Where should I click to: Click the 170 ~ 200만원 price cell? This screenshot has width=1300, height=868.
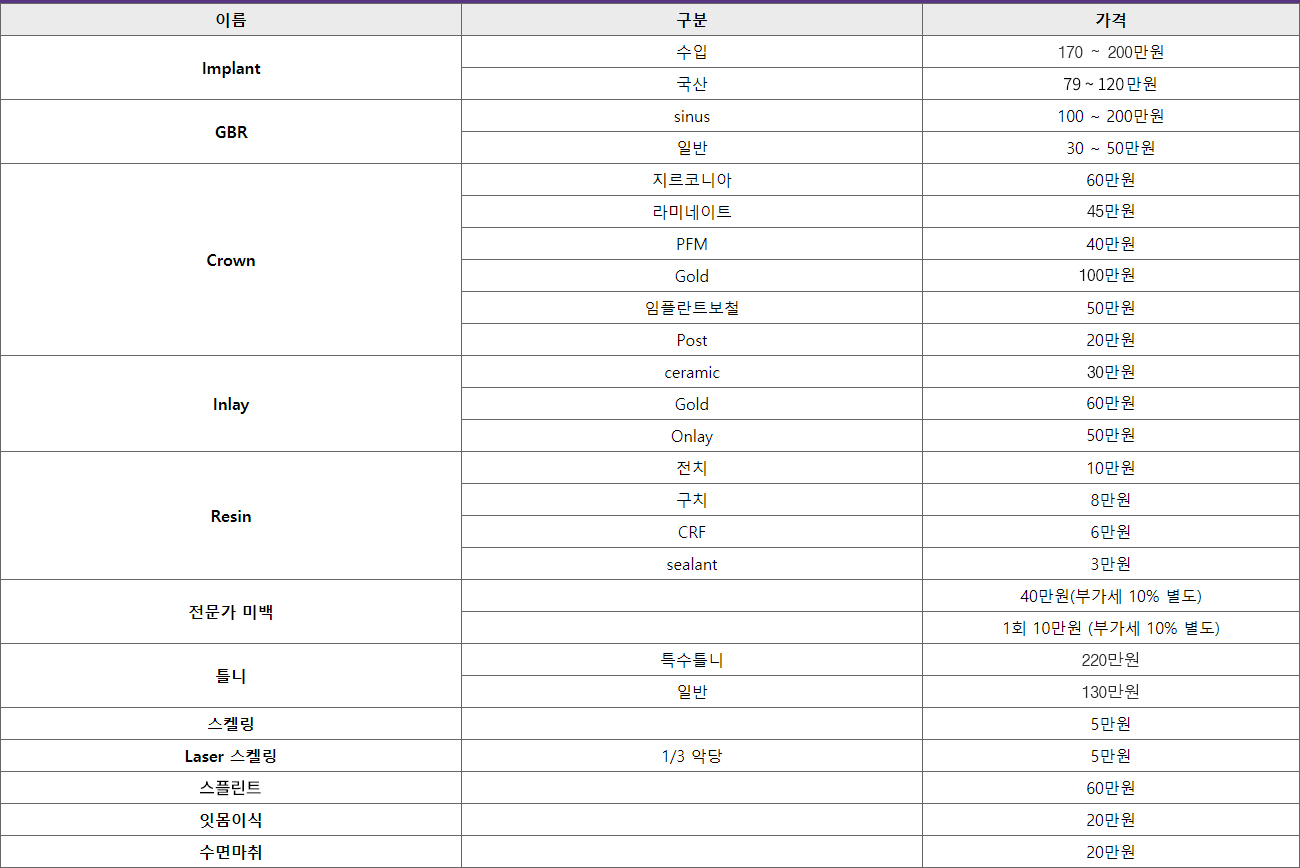(1110, 52)
